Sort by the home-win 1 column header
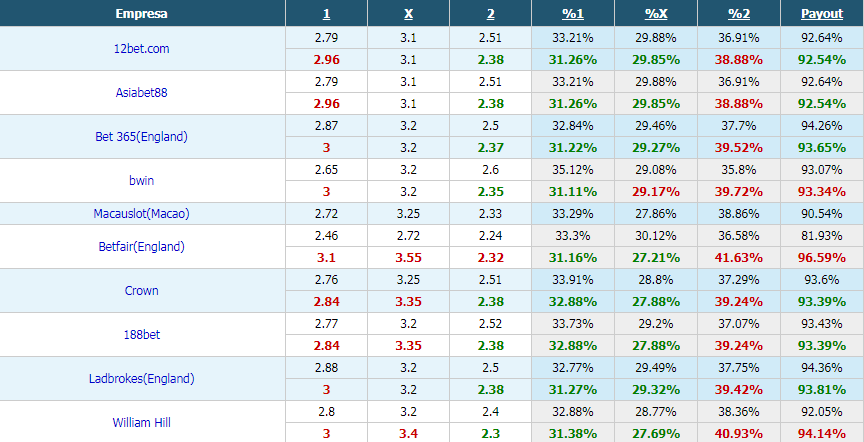The height and width of the screenshot is (442, 864). 327,14
